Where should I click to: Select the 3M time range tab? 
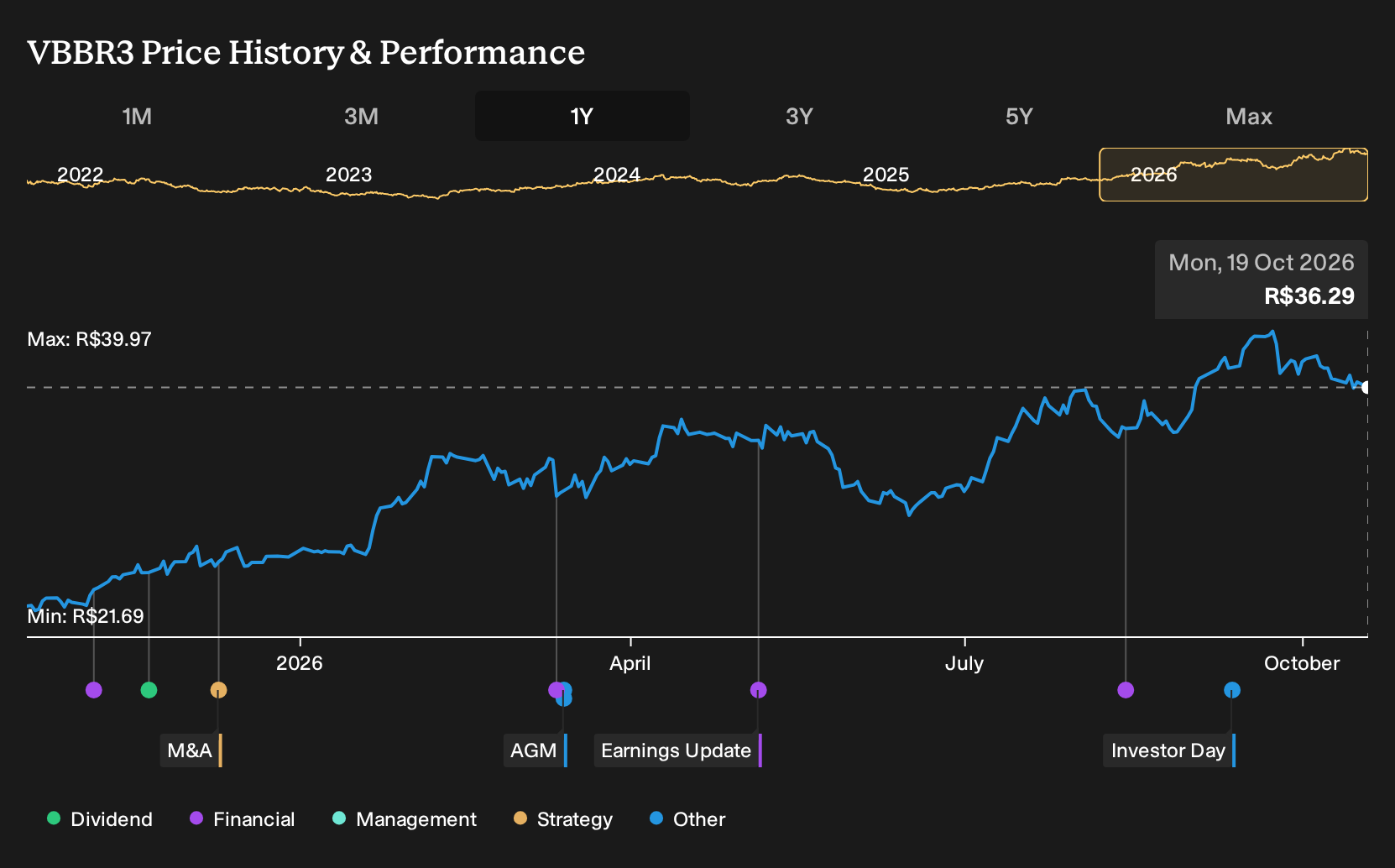[x=361, y=116]
